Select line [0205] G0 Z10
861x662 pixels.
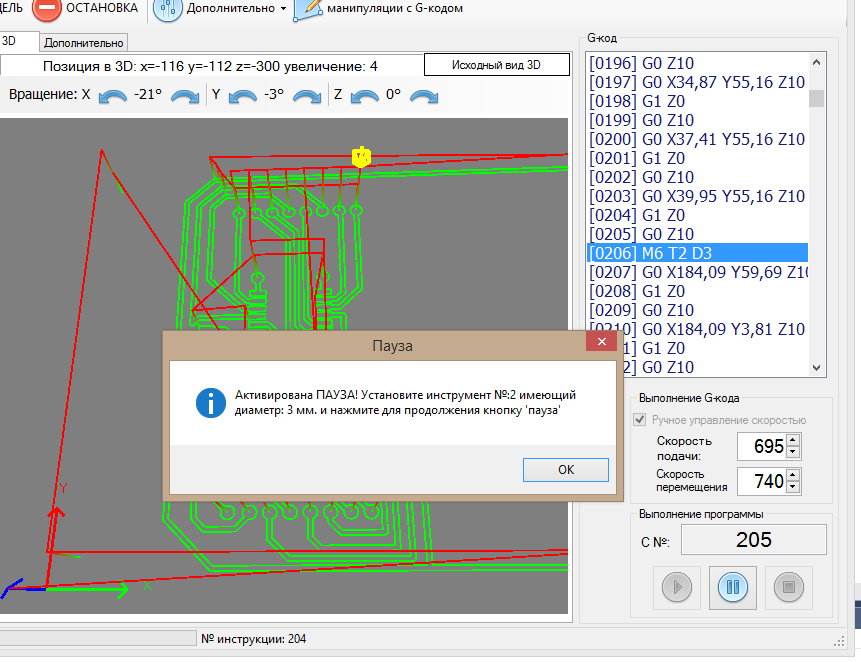pyautogui.click(x=697, y=234)
